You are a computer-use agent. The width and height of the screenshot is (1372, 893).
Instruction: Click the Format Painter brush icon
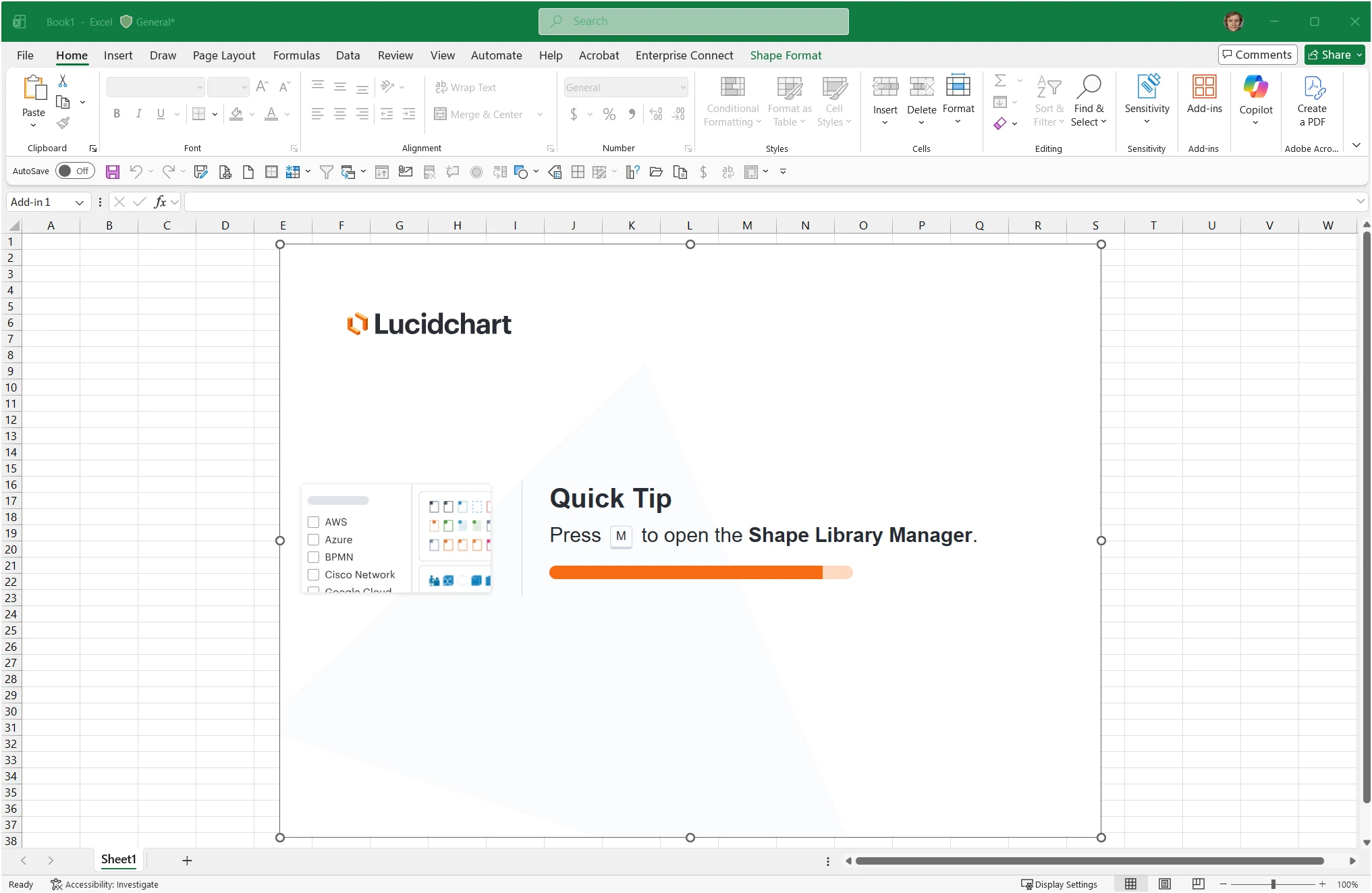pyautogui.click(x=63, y=124)
